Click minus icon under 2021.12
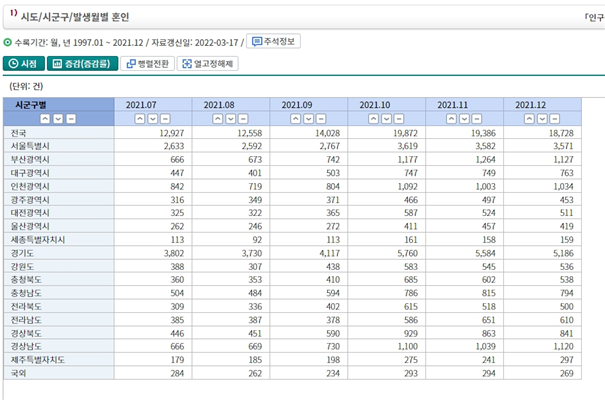Screen dimensions: 605x404 (555, 119)
